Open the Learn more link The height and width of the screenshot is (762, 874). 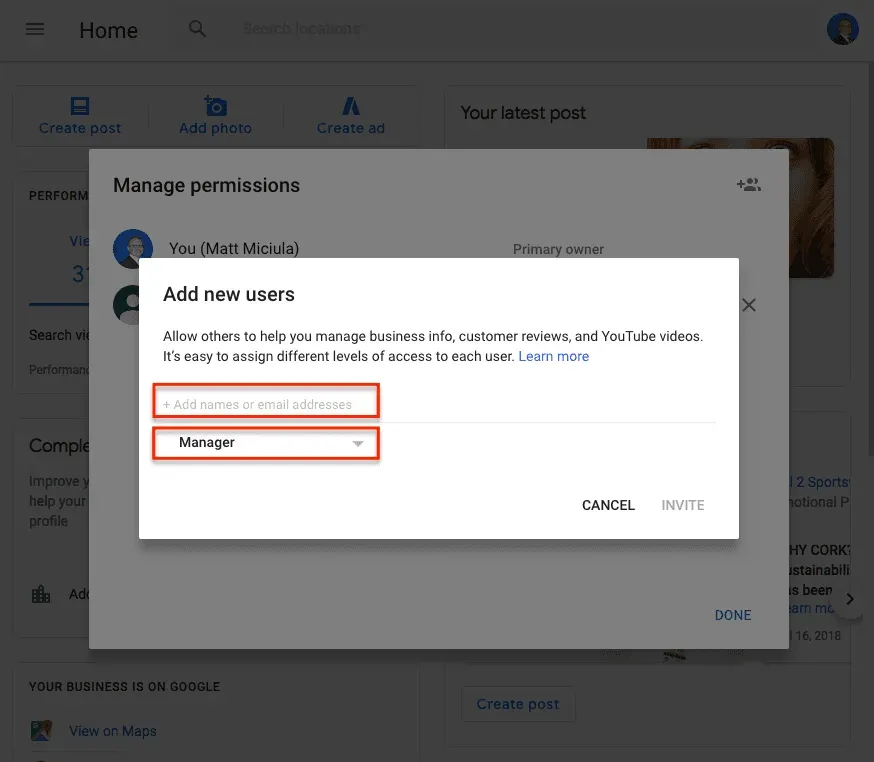554,356
